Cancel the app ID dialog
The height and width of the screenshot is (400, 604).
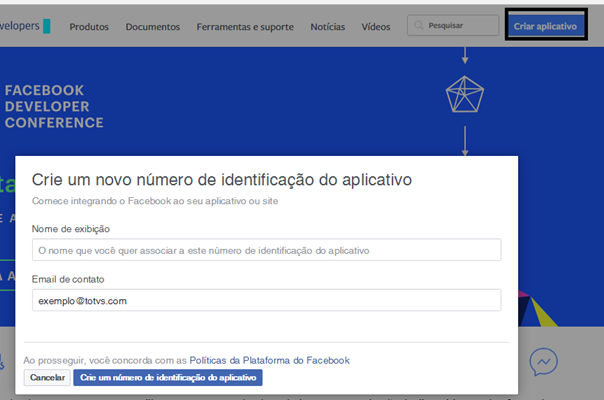tap(47, 378)
